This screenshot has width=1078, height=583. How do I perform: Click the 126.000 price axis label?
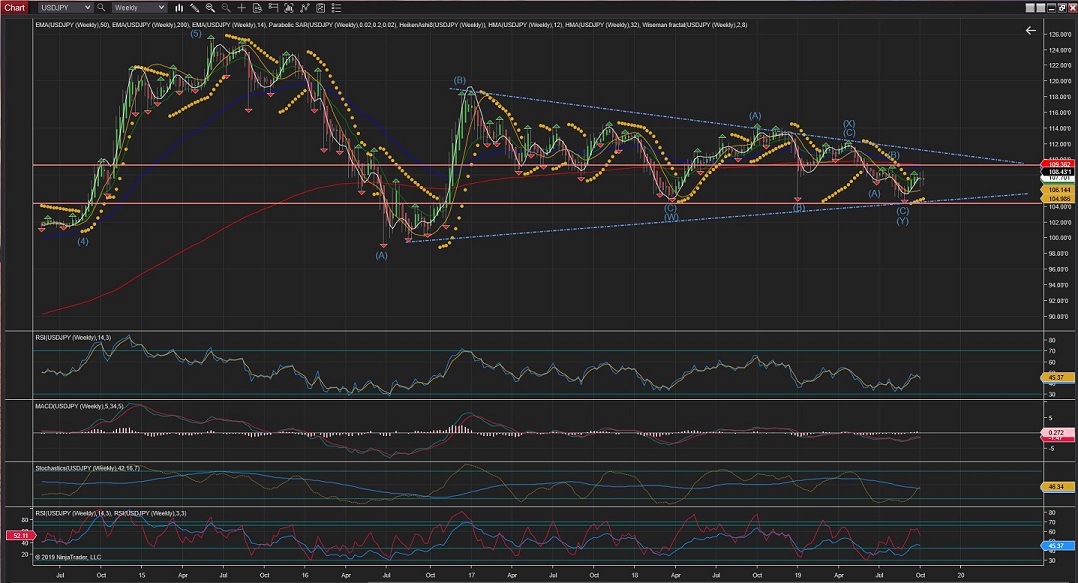pos(1059,34)
